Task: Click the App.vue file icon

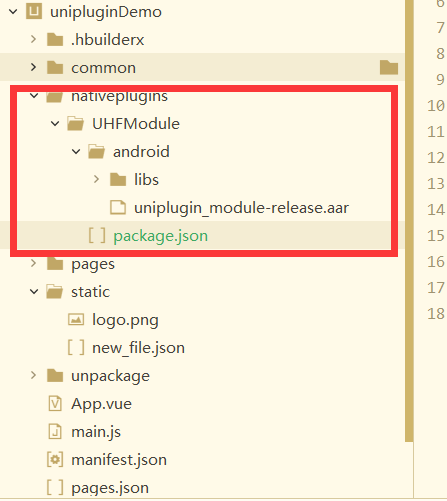Action: [x=55, y=404]
